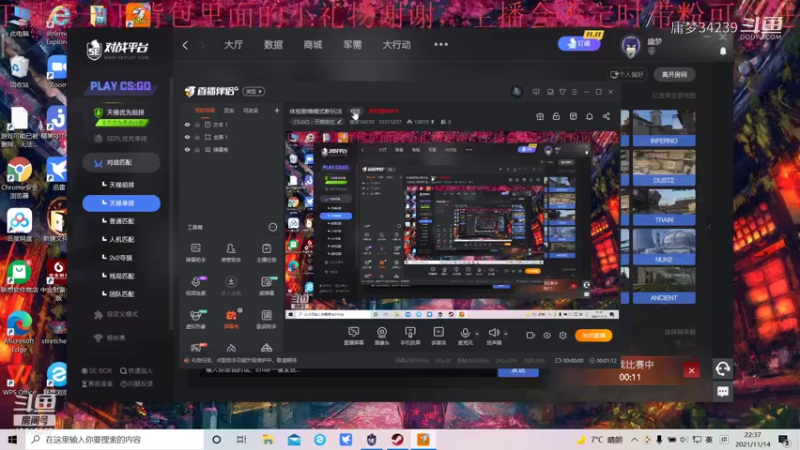800x450 pixels.
Task: Expand speaker options arrow
Action: point(506,334)
